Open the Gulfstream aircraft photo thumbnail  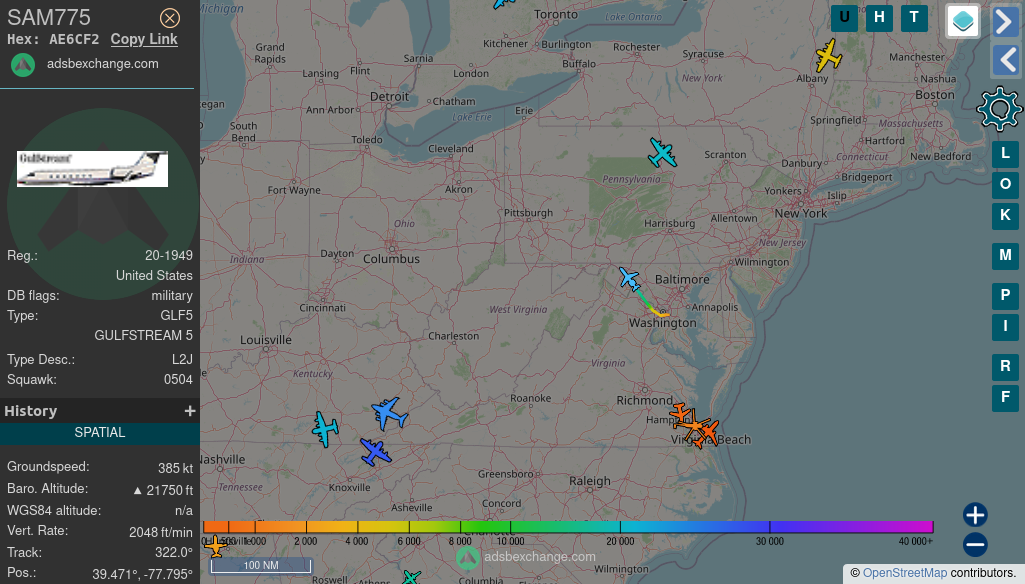(x=92, y=169)
